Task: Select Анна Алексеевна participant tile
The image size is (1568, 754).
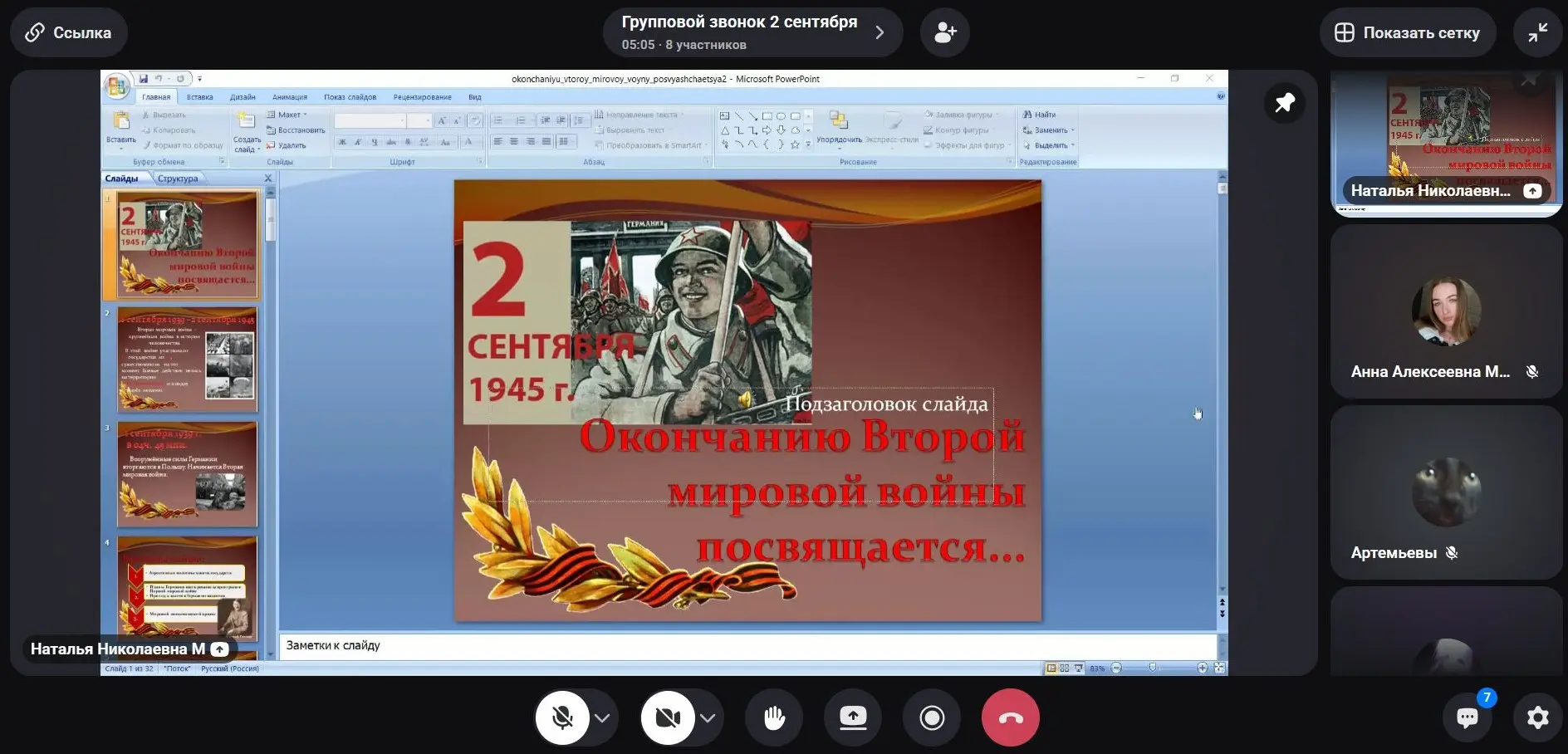Action: 1446,311
